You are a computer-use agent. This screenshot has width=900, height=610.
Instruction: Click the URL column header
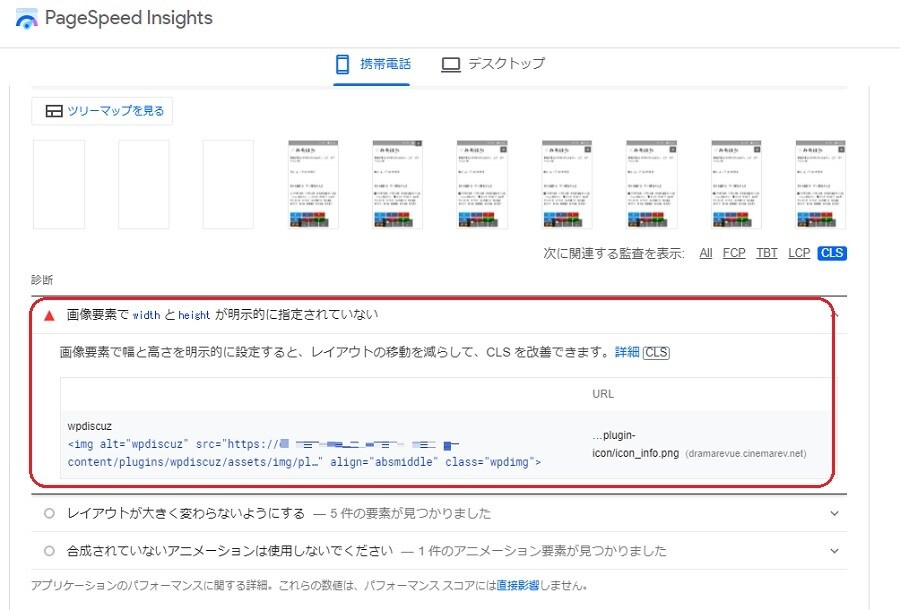603,394
